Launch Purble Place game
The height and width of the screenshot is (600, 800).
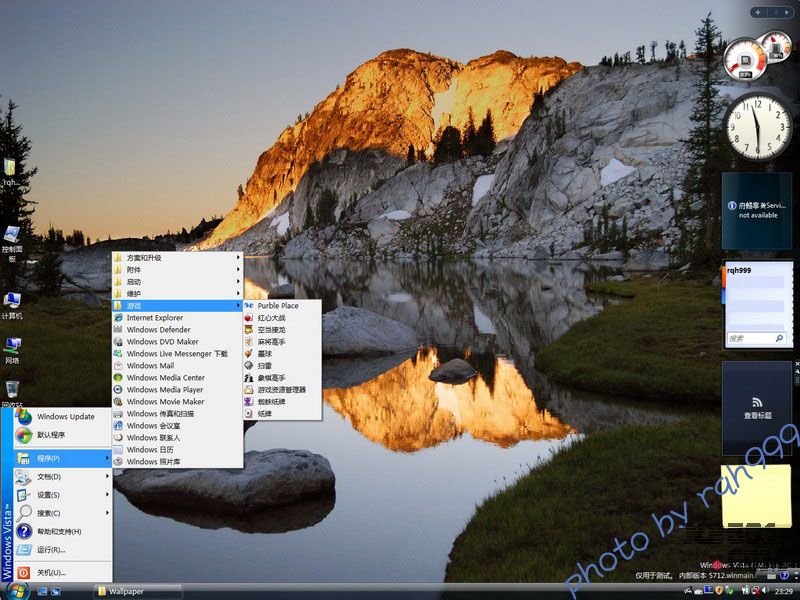point(277,306)
